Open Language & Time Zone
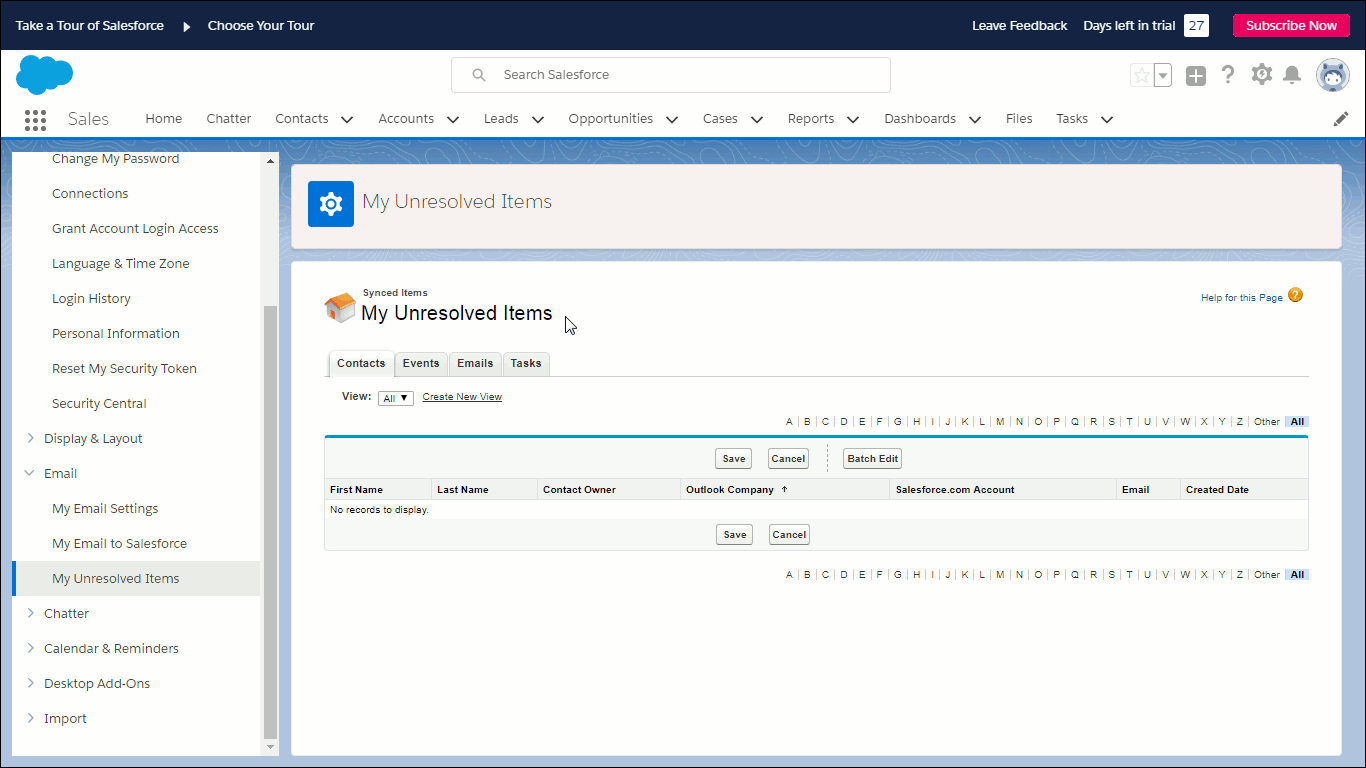 click(x=120, y=264)
